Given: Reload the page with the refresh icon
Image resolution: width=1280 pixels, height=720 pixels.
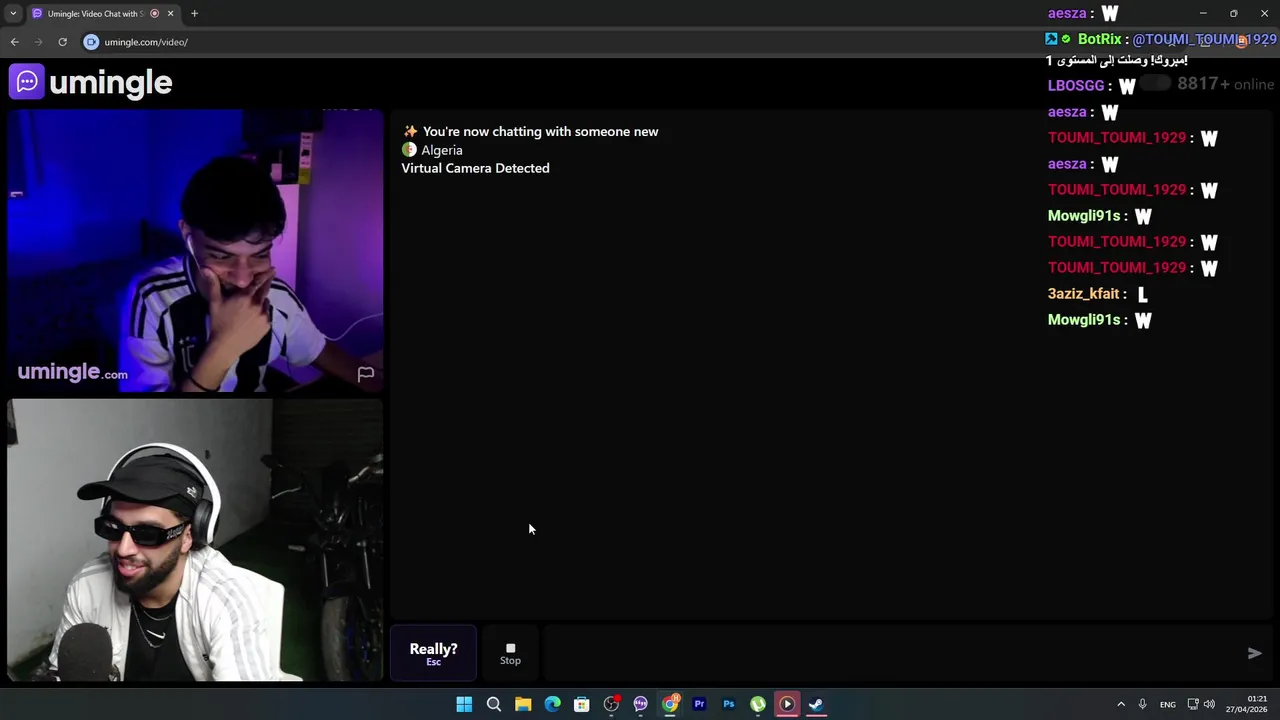Looking at the screenshot, I should coord(62,42).
